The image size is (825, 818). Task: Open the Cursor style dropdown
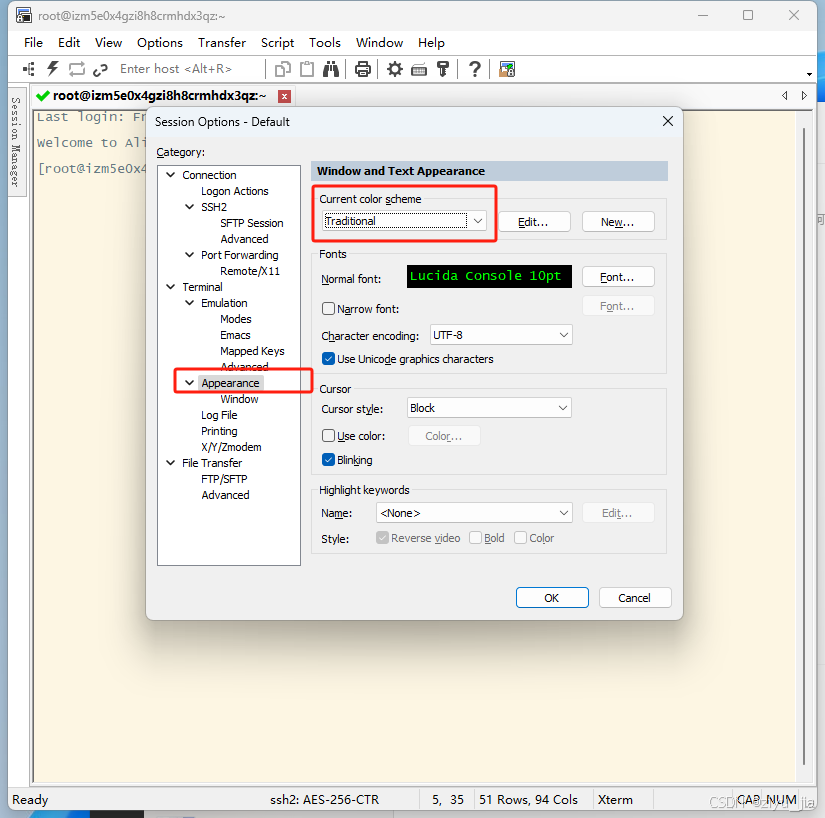click(489, 408)
